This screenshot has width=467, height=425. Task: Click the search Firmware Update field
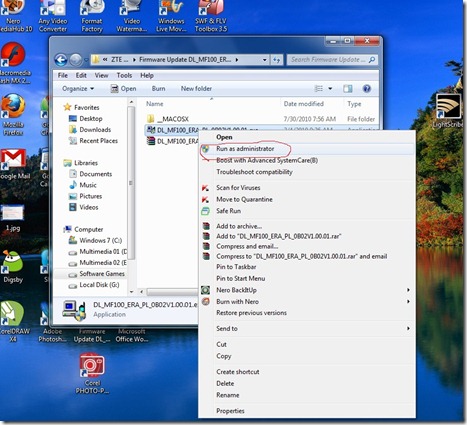pos(332,60)
